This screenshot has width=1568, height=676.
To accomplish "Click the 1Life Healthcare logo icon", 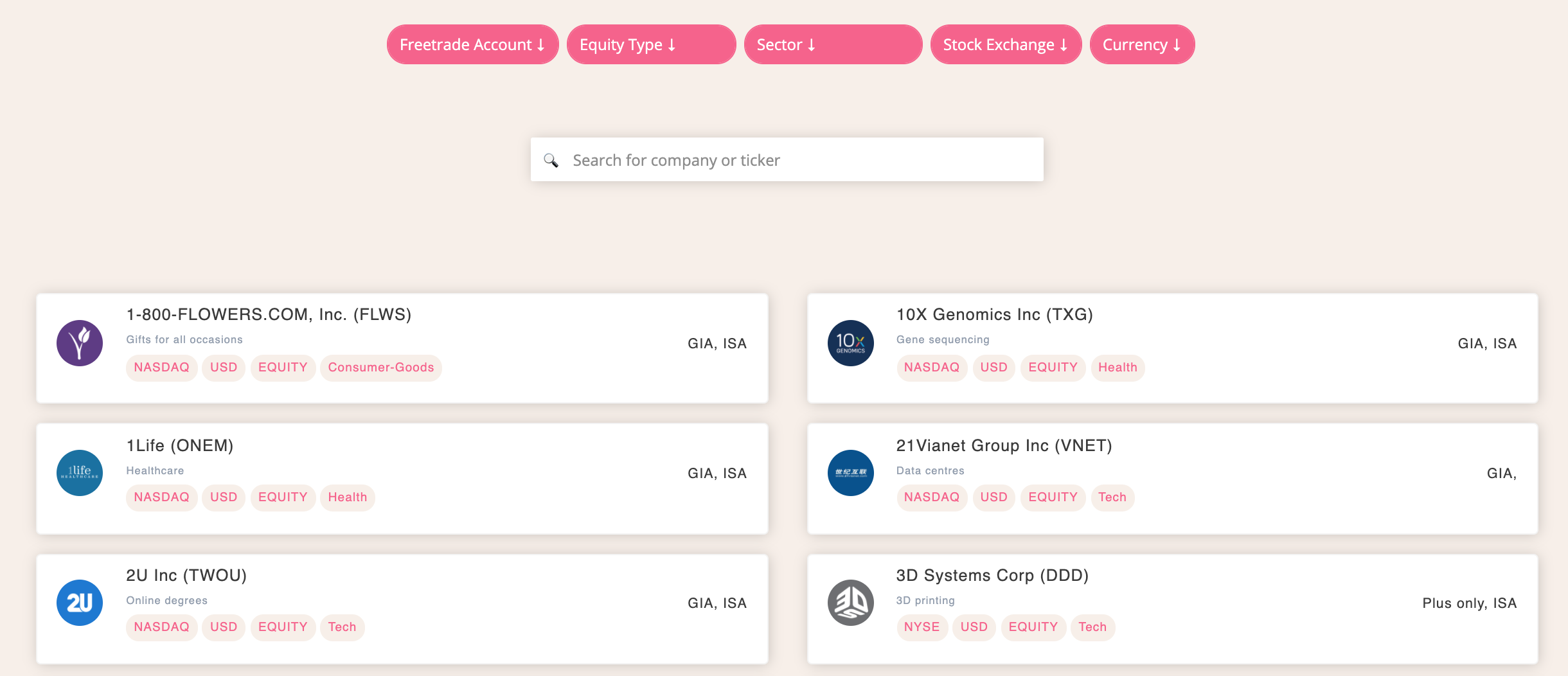I will (80, 473).
